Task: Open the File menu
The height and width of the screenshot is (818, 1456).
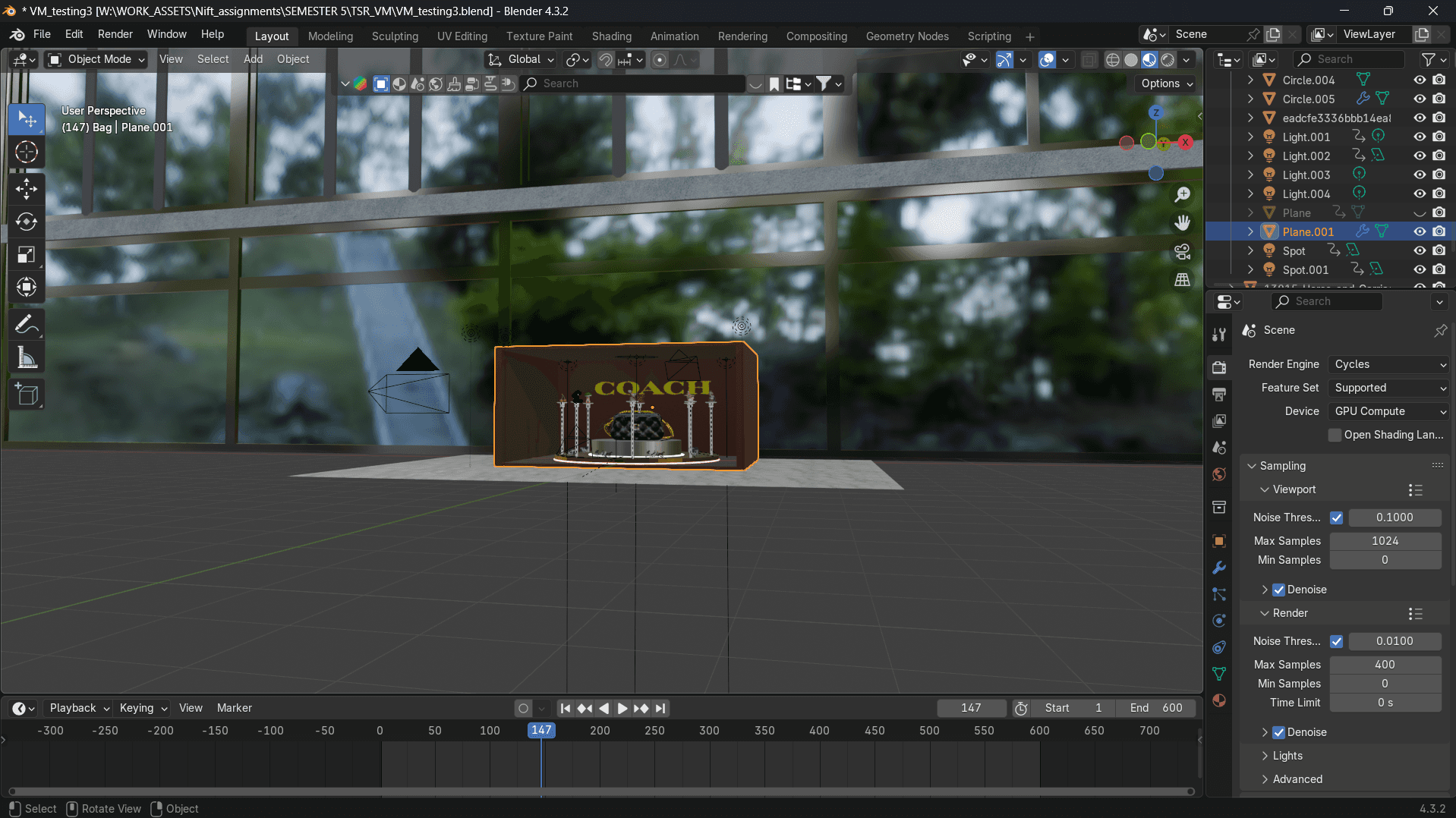Action: pyautogui.click(x=42, y=34)
